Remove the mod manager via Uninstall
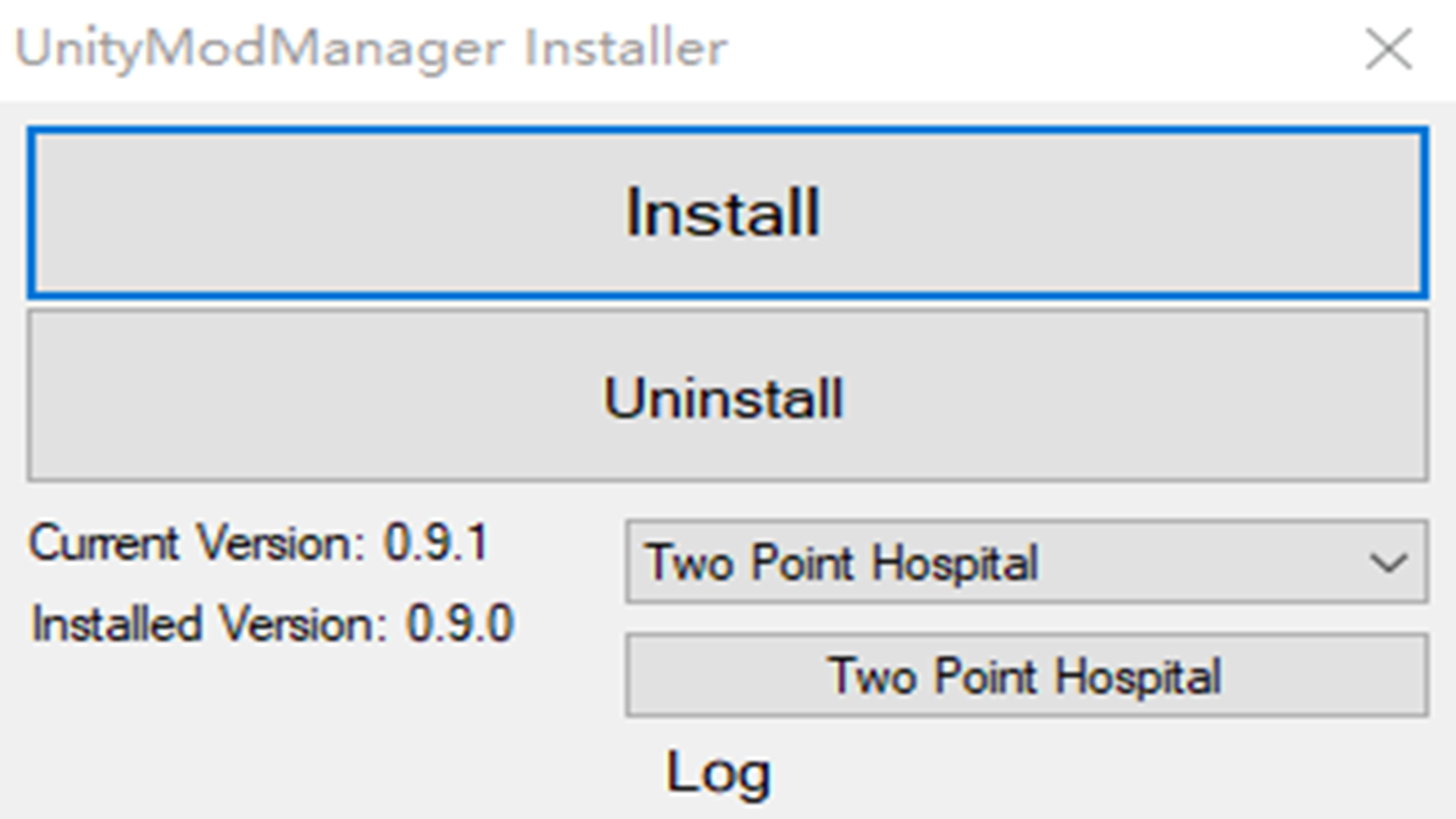The height and width of the screenshot is (819, 1456). [726, 396]
